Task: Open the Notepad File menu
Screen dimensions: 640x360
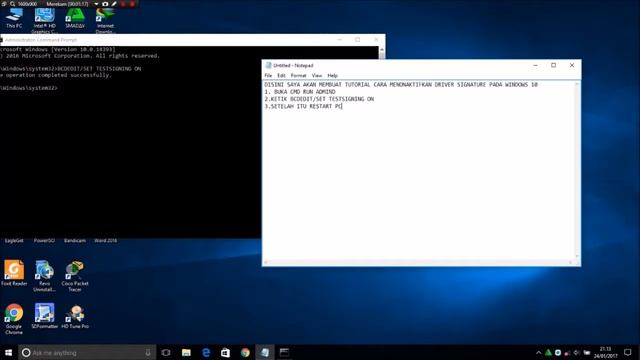Action: [x=268, y=76]
